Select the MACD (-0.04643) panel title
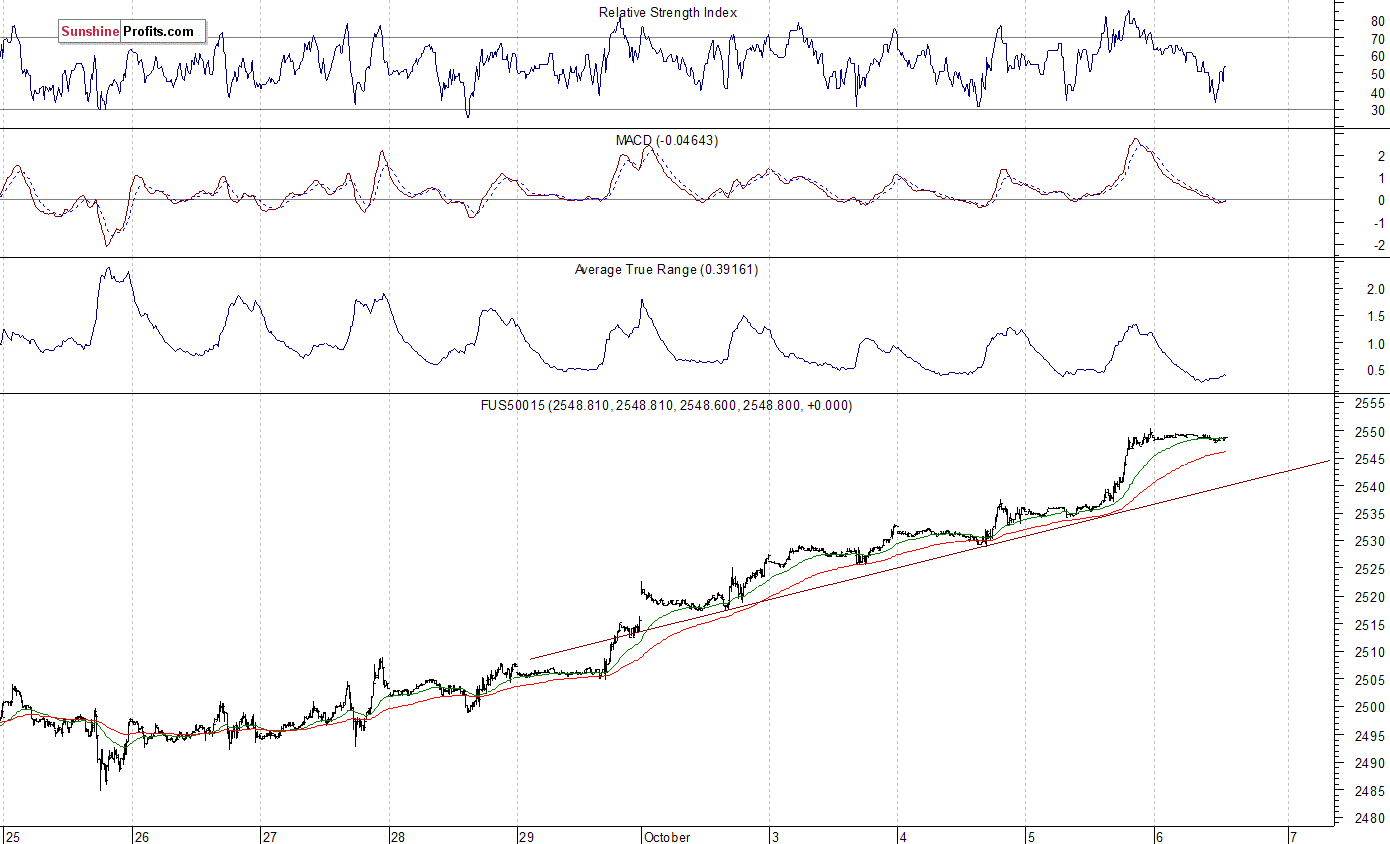The height and width of the screenshot is (844, 1390). pos(666,141)
